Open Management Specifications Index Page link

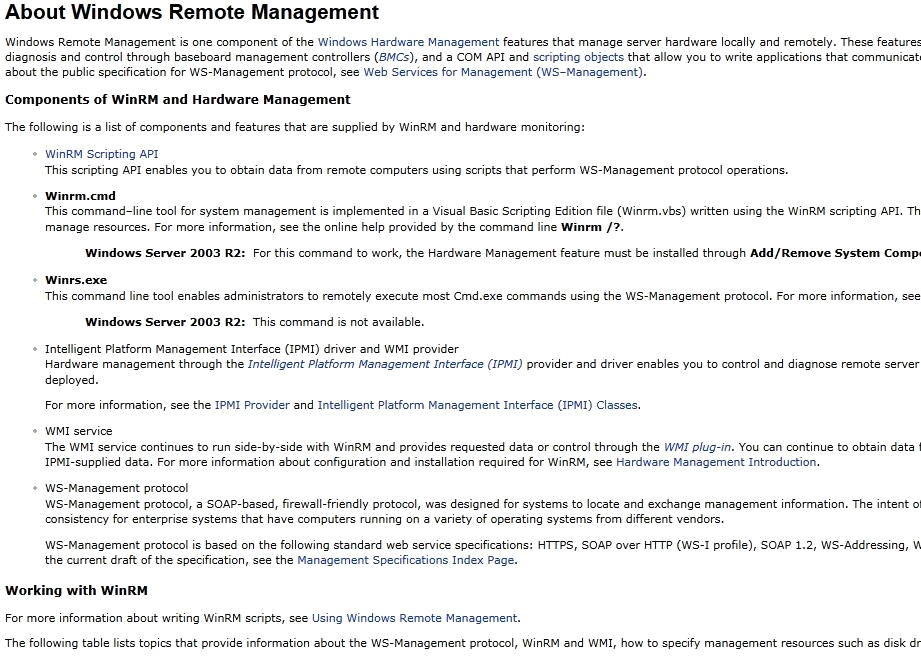point(405,560)
